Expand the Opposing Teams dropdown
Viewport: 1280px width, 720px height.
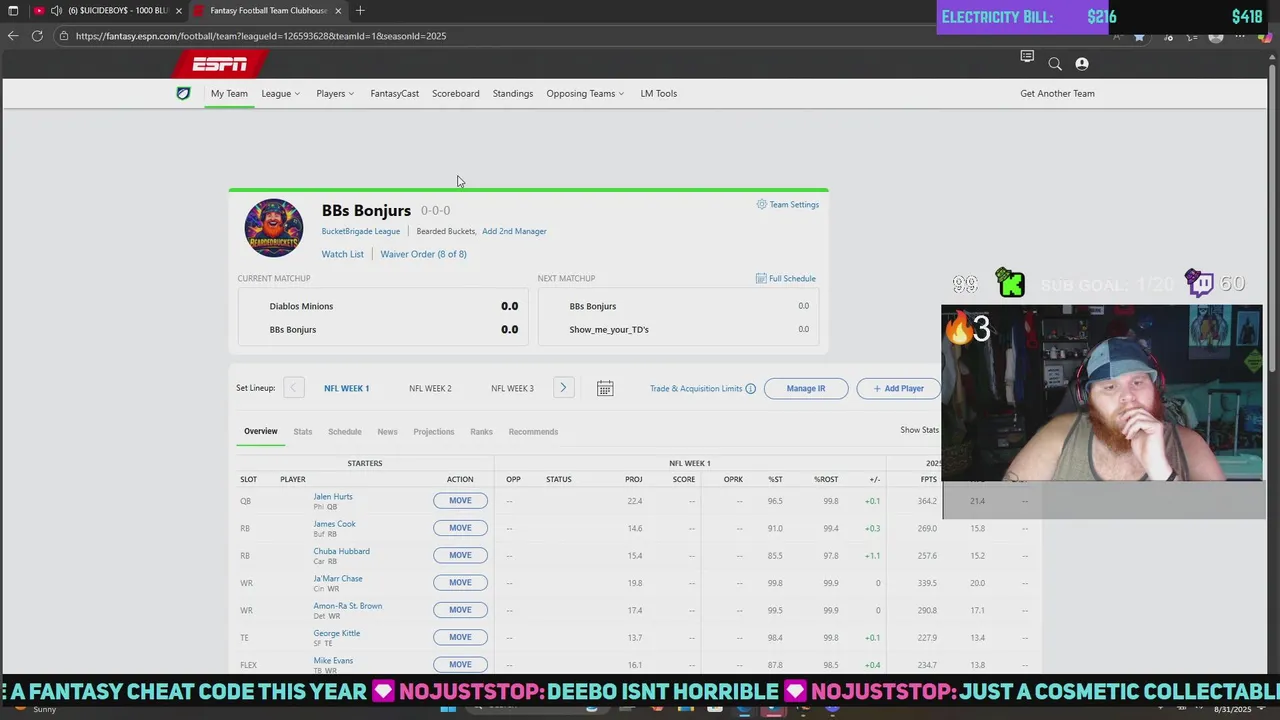[x=585, y=94]
